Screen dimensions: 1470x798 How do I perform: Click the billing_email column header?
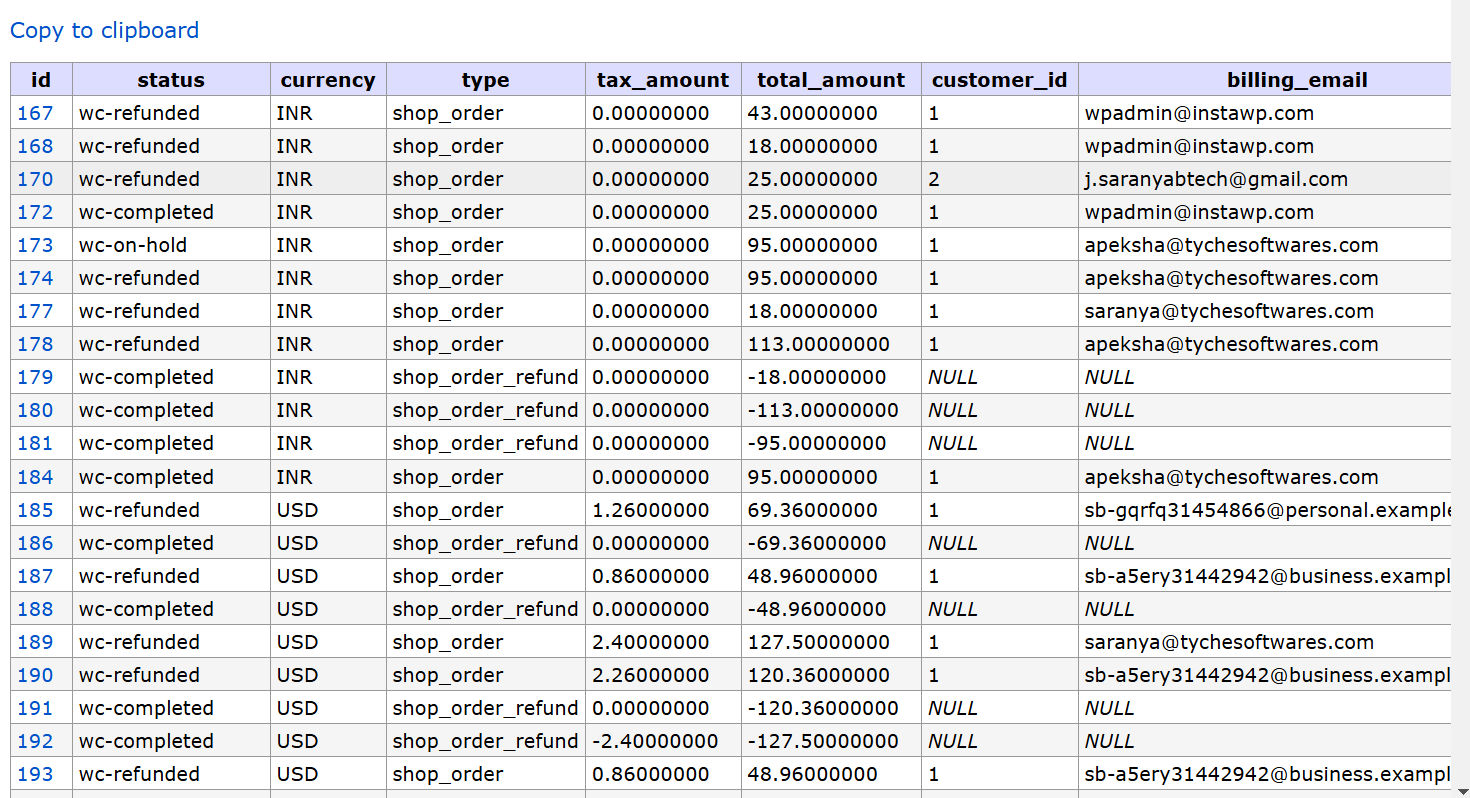click(1296, 80)
